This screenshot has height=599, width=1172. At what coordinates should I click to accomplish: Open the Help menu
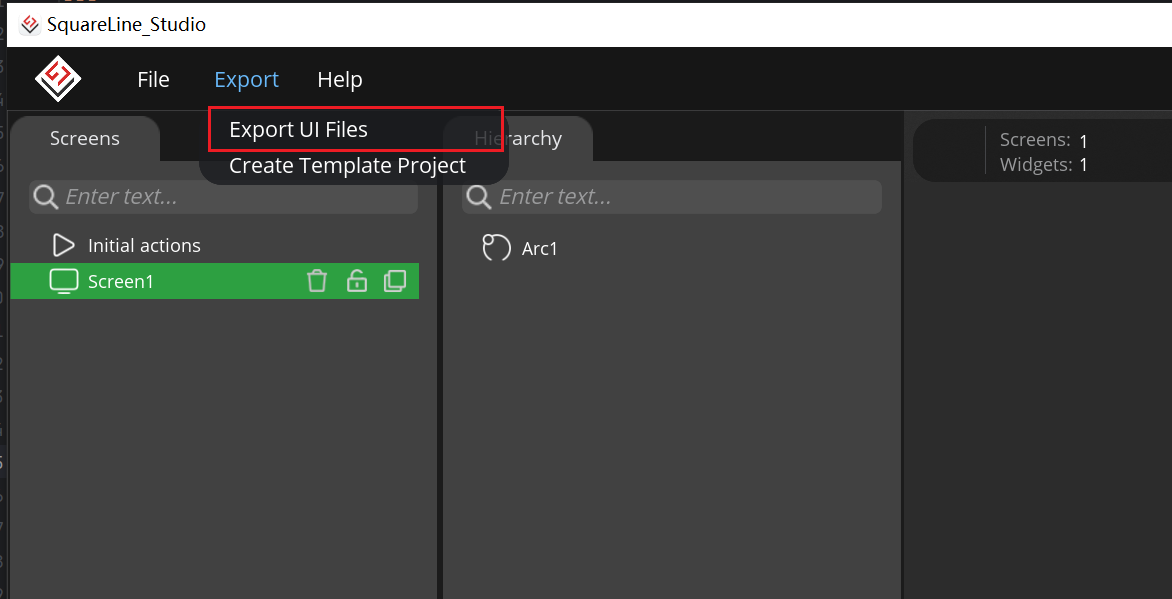tap(339, 80)
